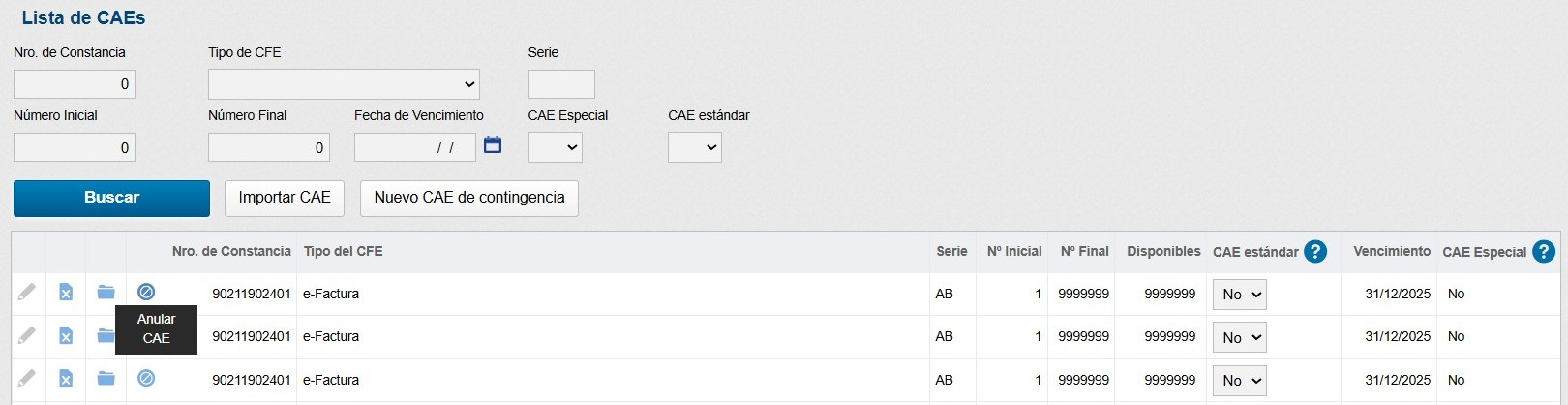Change CAE estándar select in first row
This screenshot has width=1568, height=405.
1239,295
